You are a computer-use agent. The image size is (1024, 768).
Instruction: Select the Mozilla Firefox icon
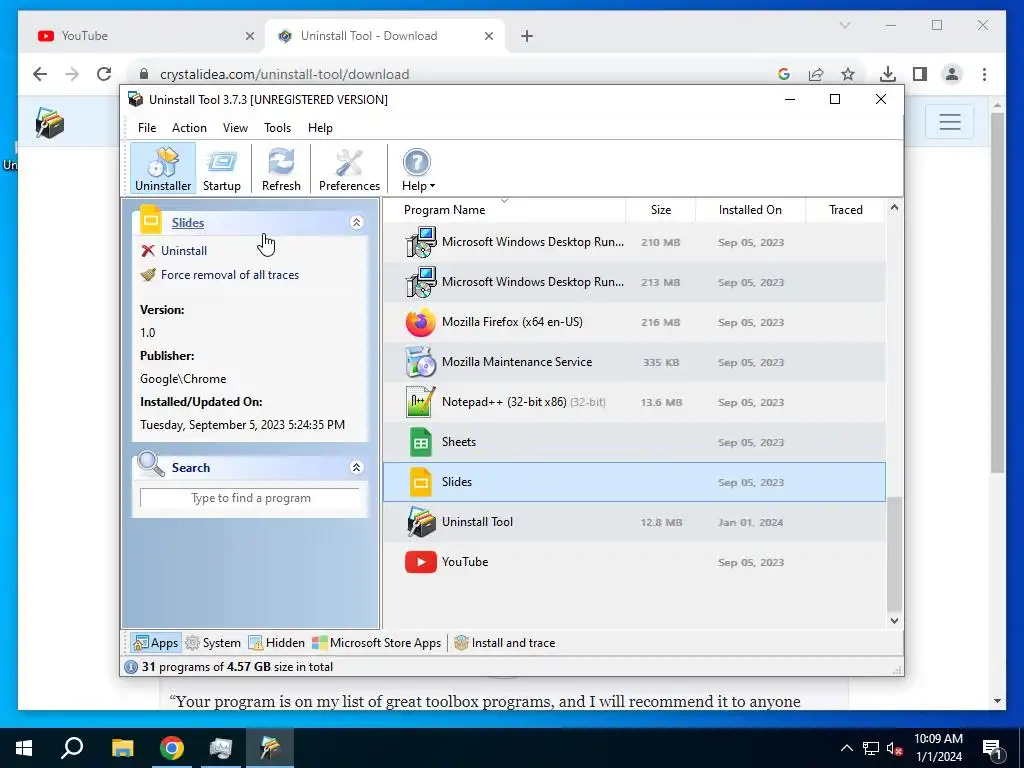421,322
